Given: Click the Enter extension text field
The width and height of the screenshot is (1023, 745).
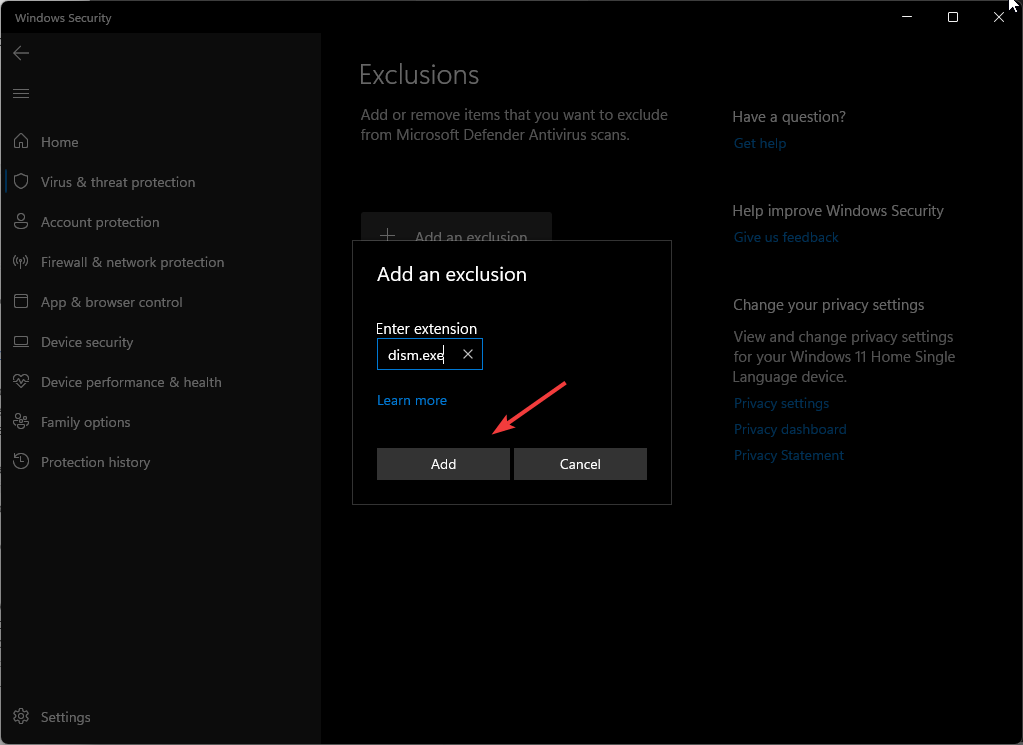Looking at the screenshot, I should (430, 354).
